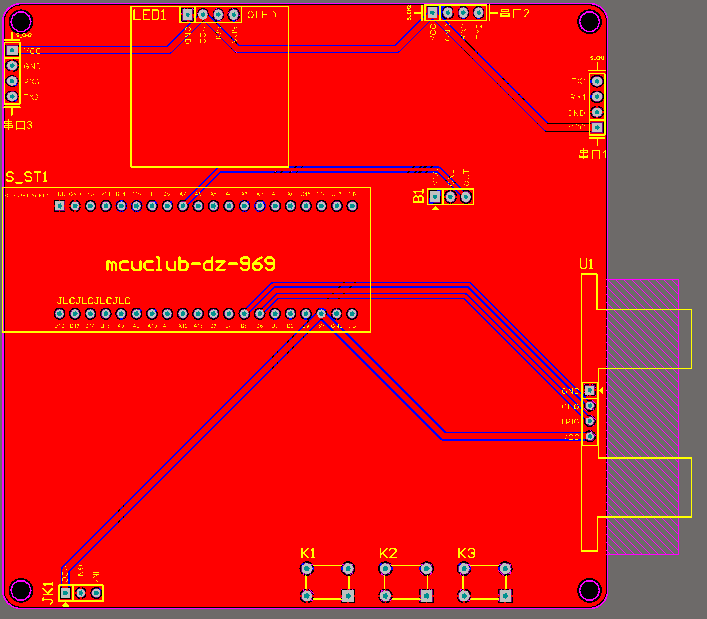Screen dimensions: 707x619
Task: Select the top-left mounting hole
Action: pyautogui.click(x=21, y=21)
